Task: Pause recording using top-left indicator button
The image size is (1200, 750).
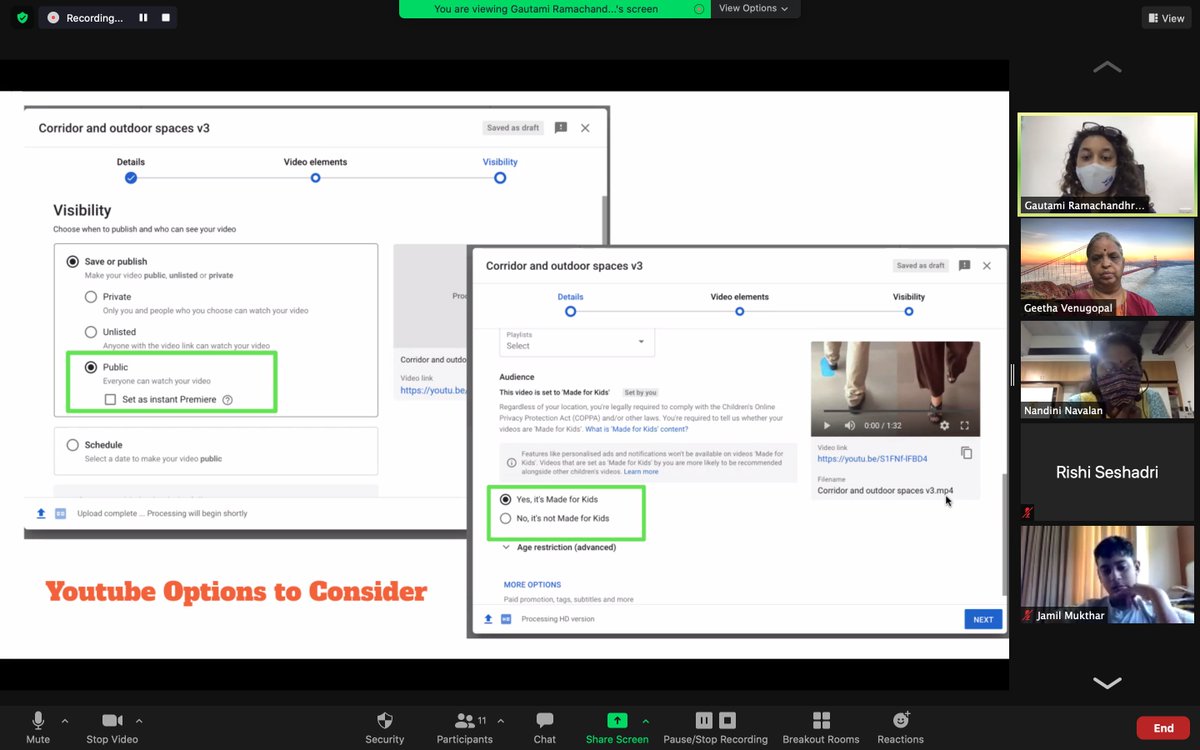Action: (x=144, y=17)
